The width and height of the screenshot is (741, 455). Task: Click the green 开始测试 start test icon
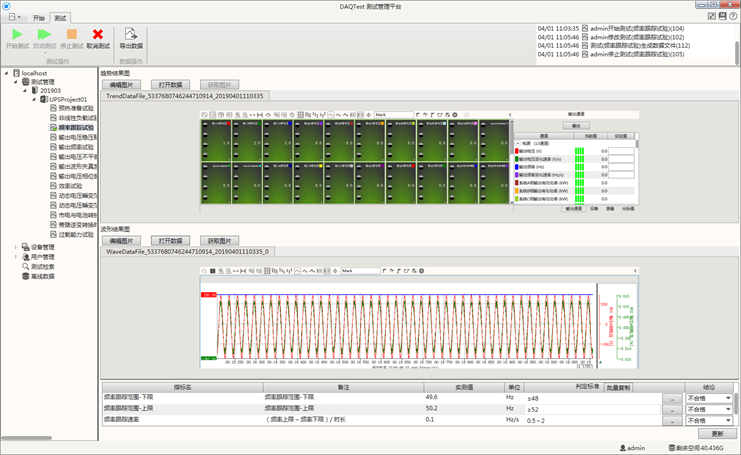[16, 34]
